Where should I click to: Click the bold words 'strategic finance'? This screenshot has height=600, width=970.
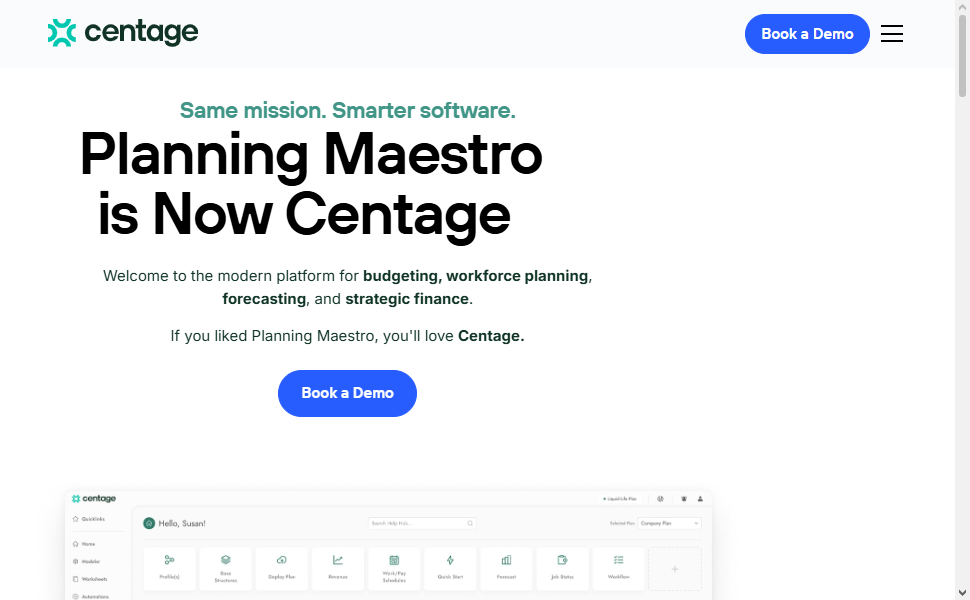[407, 299]
